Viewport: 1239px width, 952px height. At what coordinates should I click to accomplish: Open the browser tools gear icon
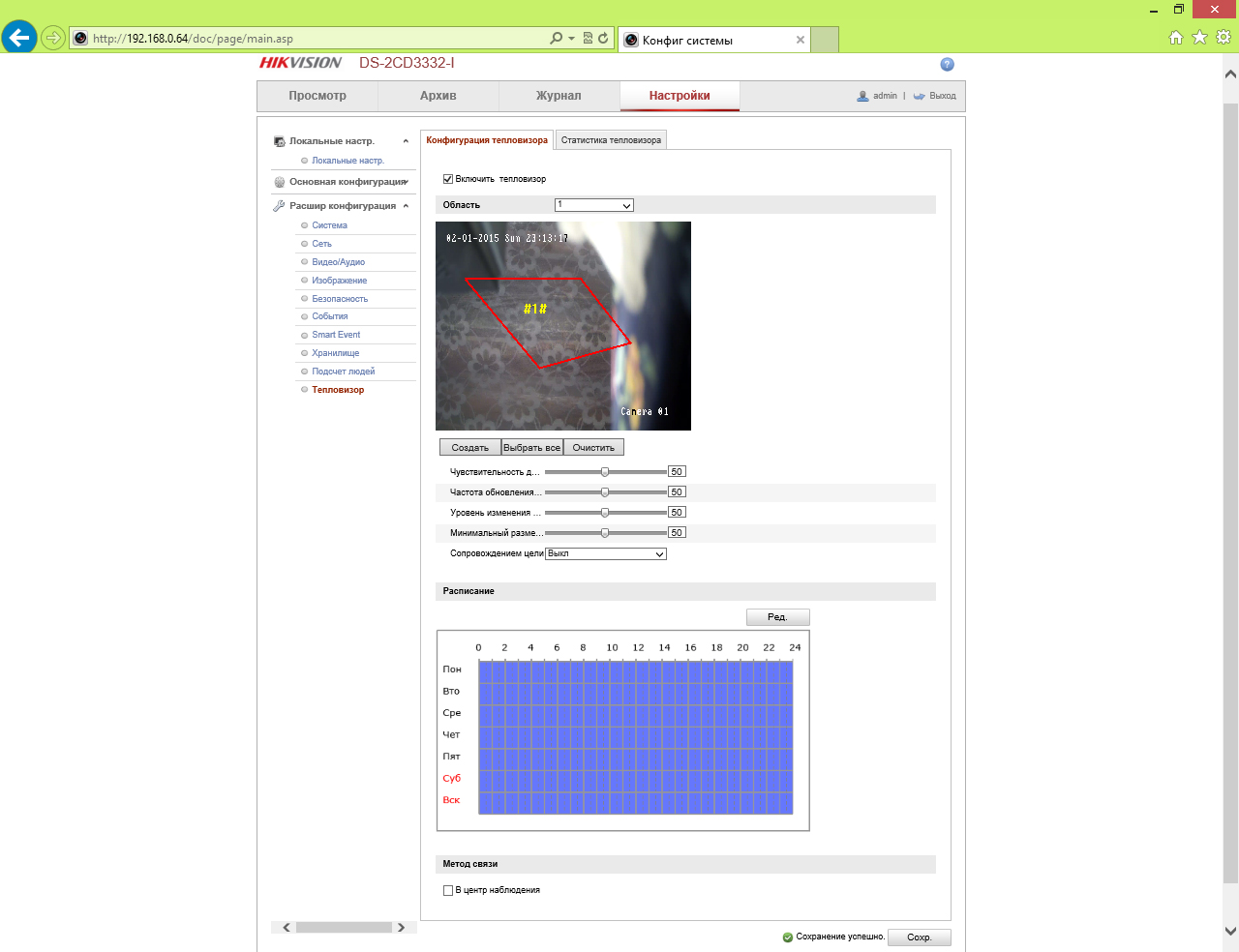(1224, 38)
